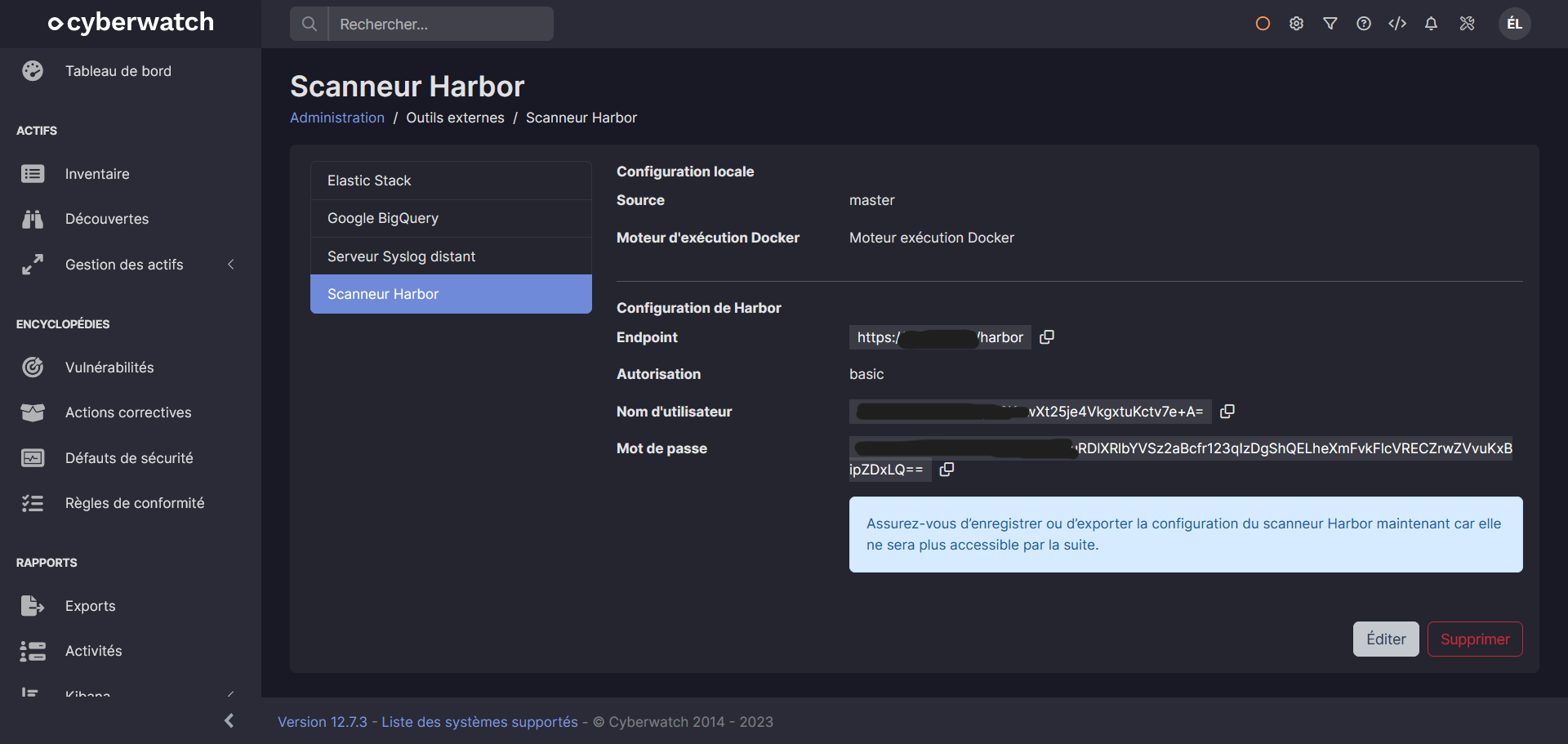Click the blue info alert message
The width and height of the screenshot is (1568, 744).
1186,534
